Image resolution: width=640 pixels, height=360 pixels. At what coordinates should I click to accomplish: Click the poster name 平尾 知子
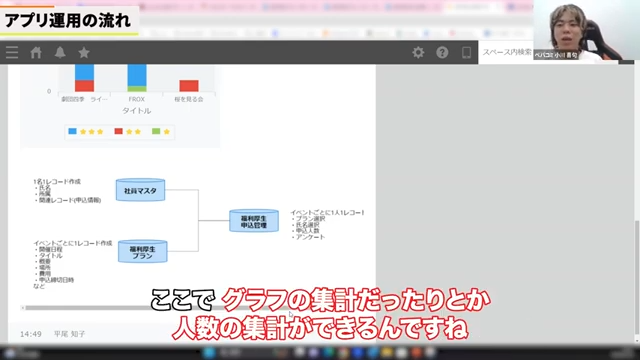69,334
